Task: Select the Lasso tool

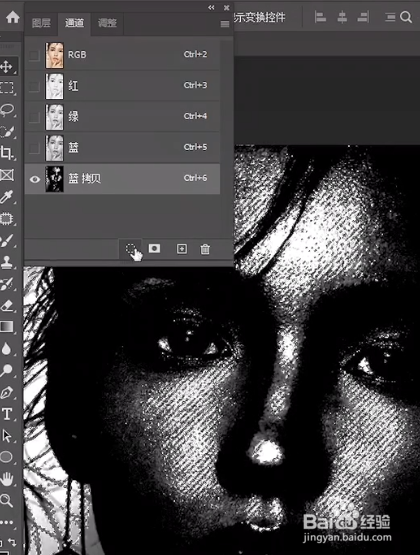Action: [x=7, y=110]
